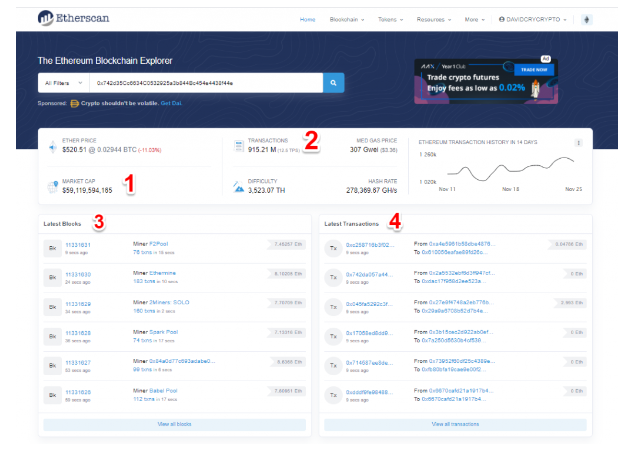Open miner Spark Pool link
The width and height of the screenshot is (633, 450).
click(163, 332)
